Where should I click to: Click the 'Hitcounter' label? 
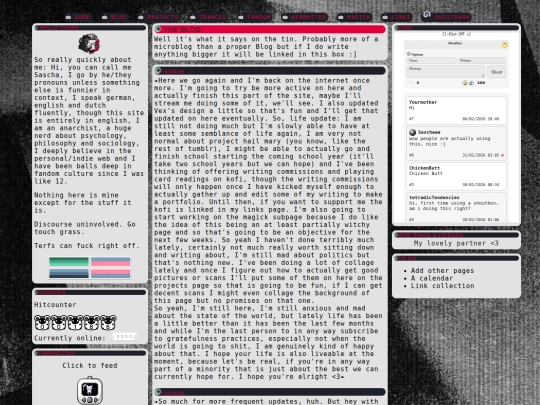[x=55, y=305]
